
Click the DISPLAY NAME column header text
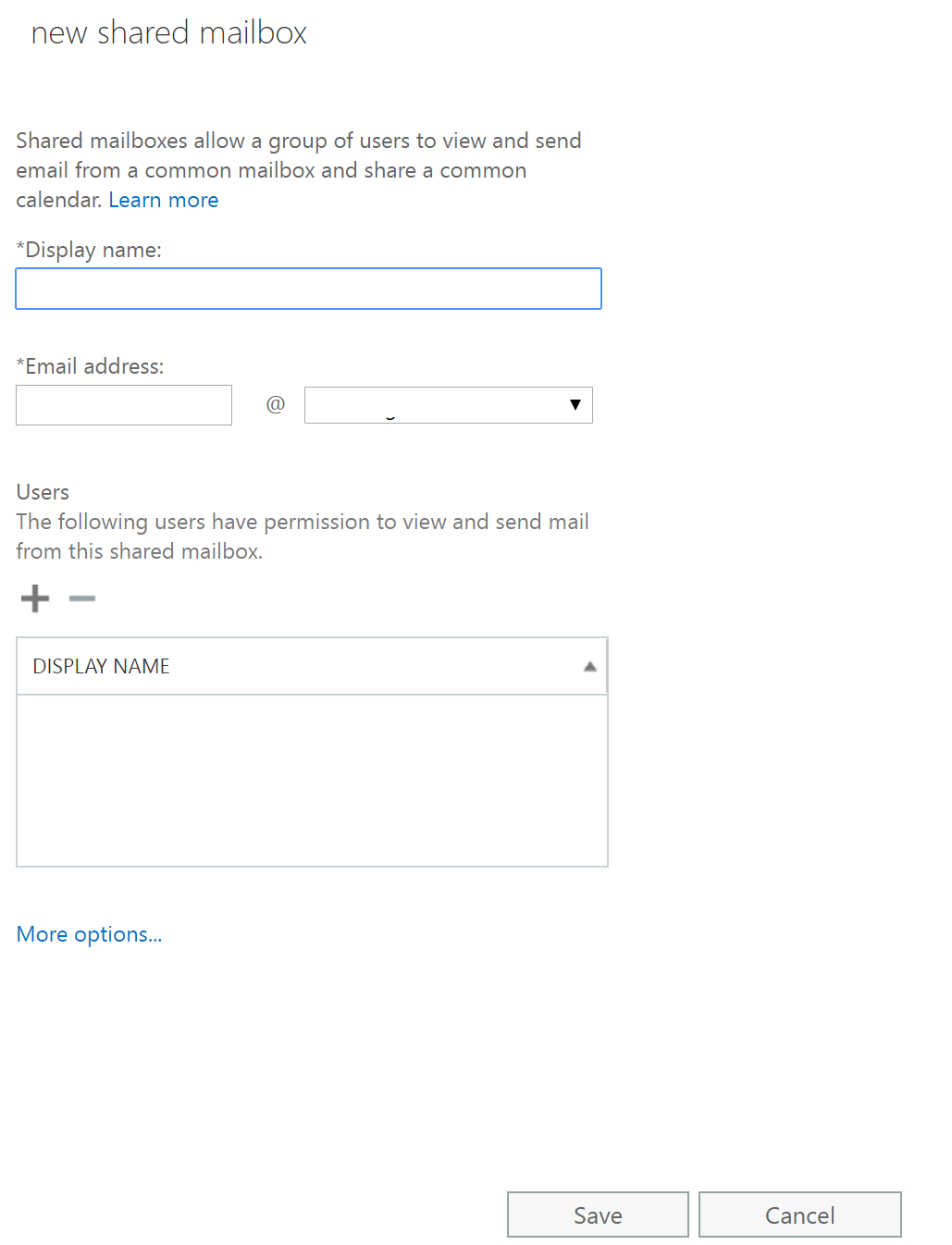102,667
